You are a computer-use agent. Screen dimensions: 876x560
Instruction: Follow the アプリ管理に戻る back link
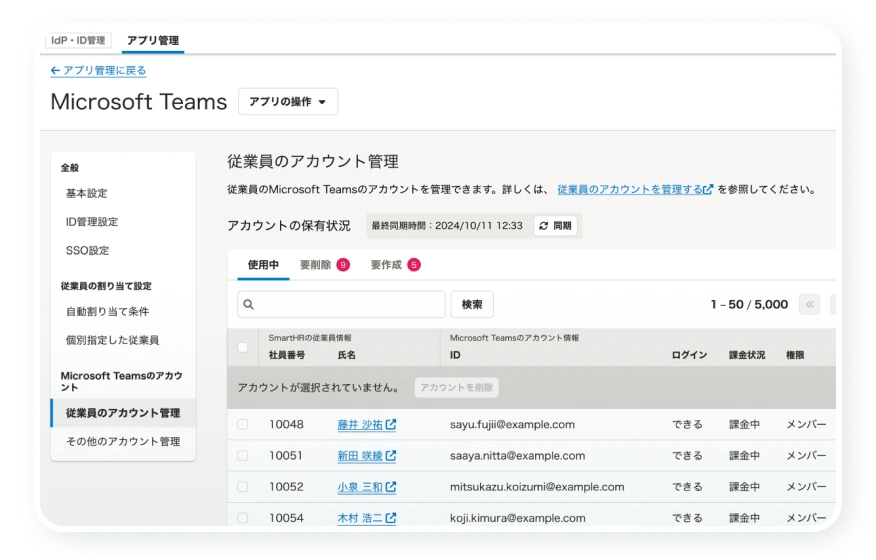click(98, 70)
